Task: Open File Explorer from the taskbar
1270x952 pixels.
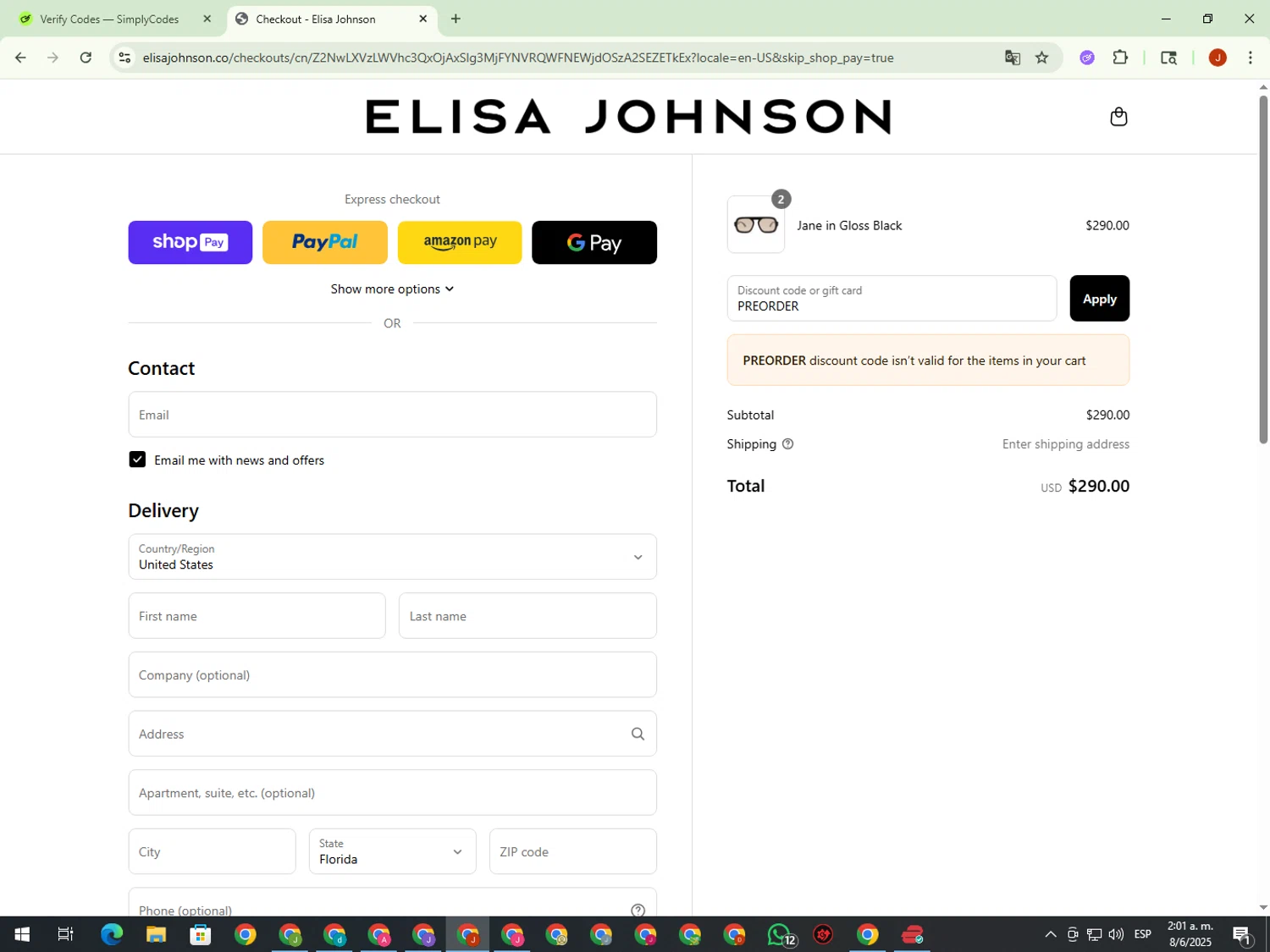Action: (x=156, y=934)
